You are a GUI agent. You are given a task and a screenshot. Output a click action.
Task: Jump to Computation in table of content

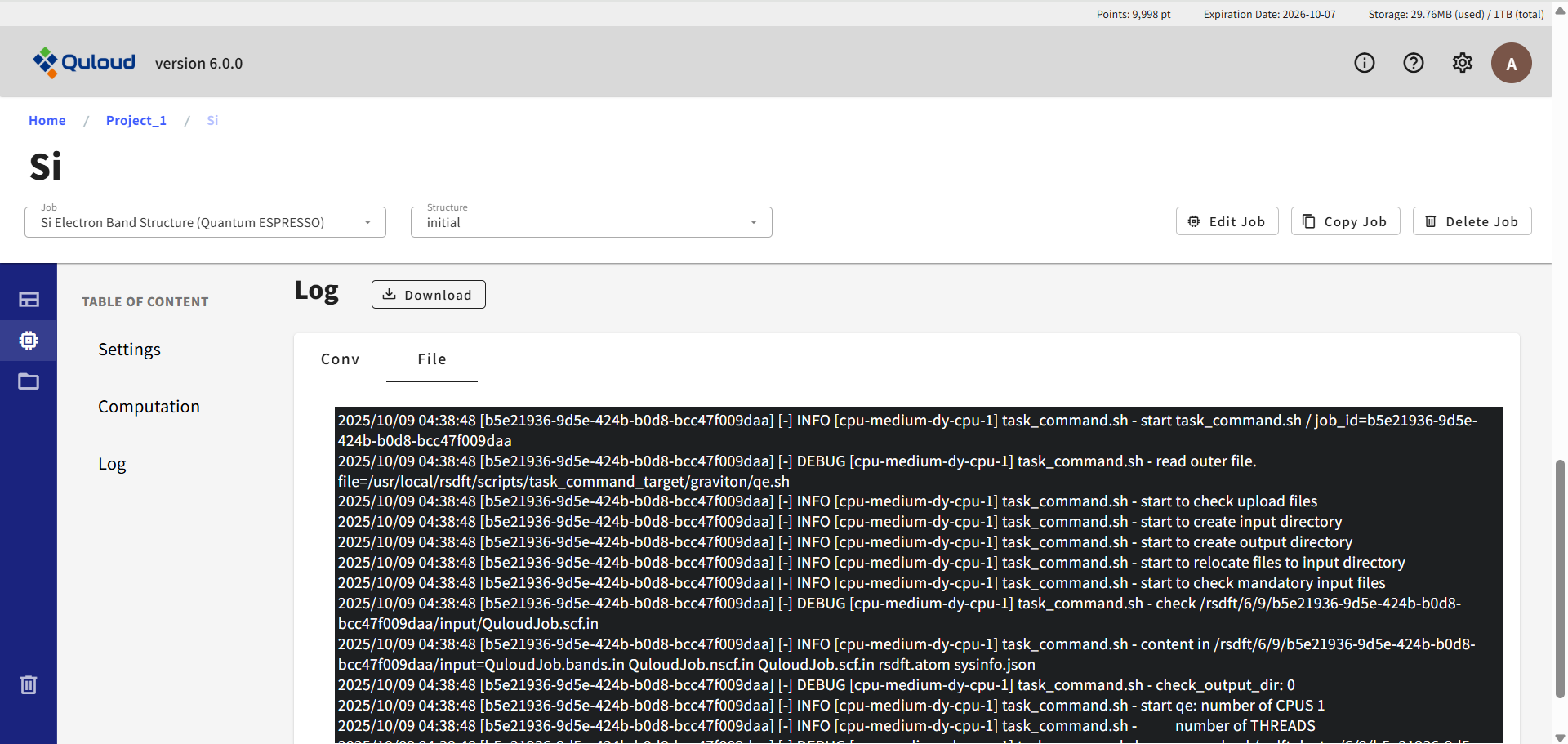(149, 407)
